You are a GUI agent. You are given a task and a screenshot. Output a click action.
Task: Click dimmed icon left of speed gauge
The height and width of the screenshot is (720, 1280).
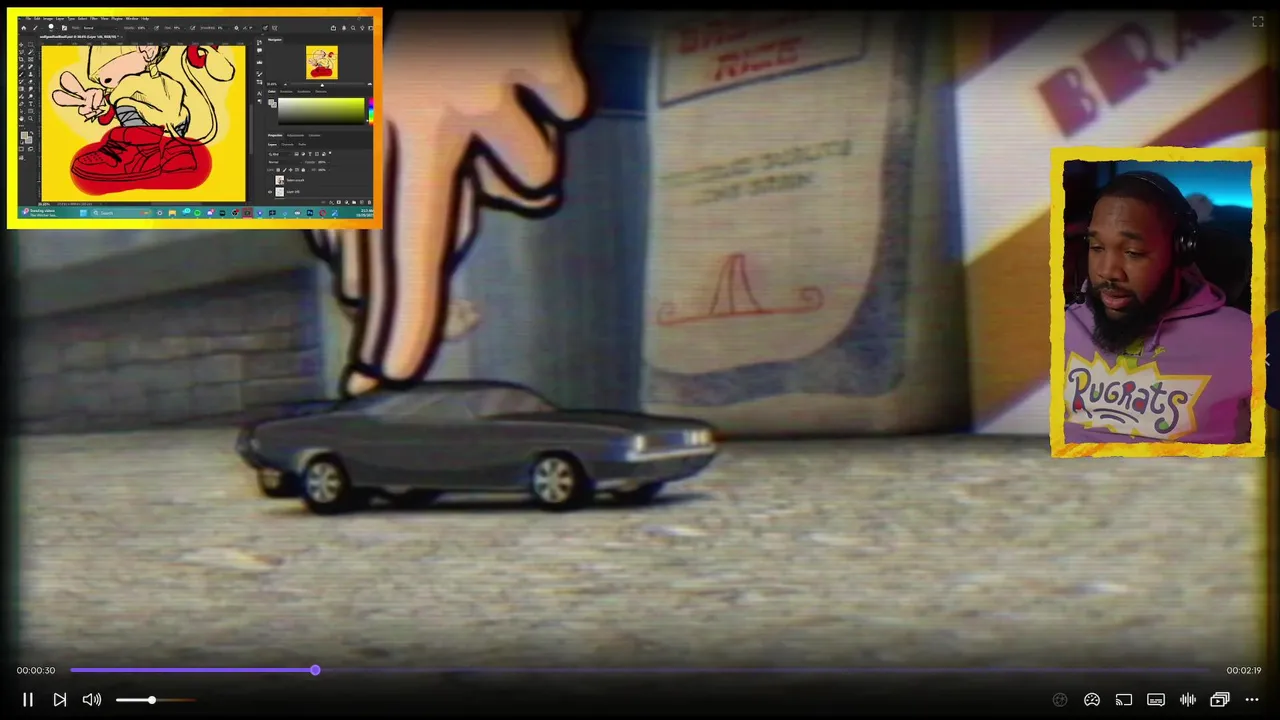(x=1060, y=700)
